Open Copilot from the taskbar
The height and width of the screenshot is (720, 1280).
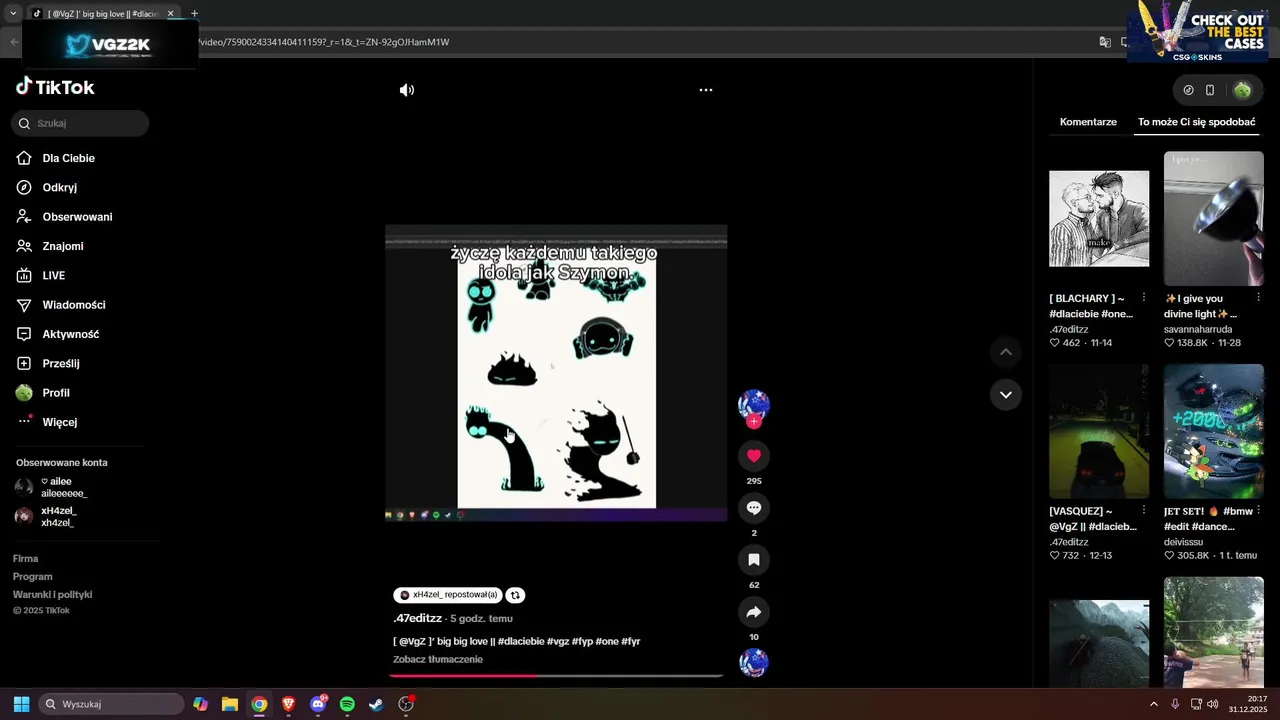click(201, 704)
